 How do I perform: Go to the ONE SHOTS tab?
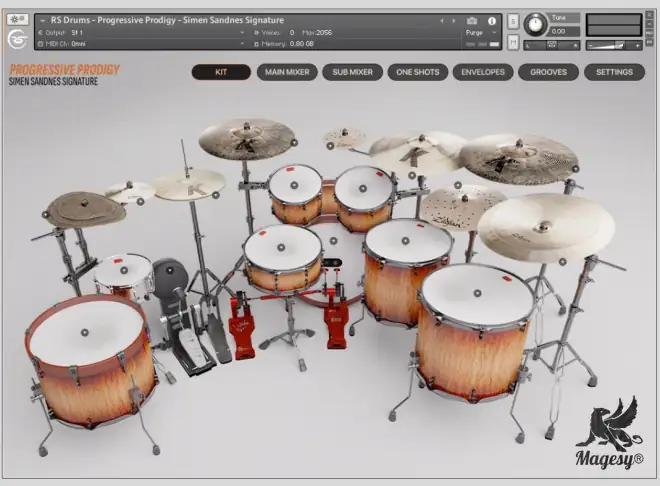point(418,72)
